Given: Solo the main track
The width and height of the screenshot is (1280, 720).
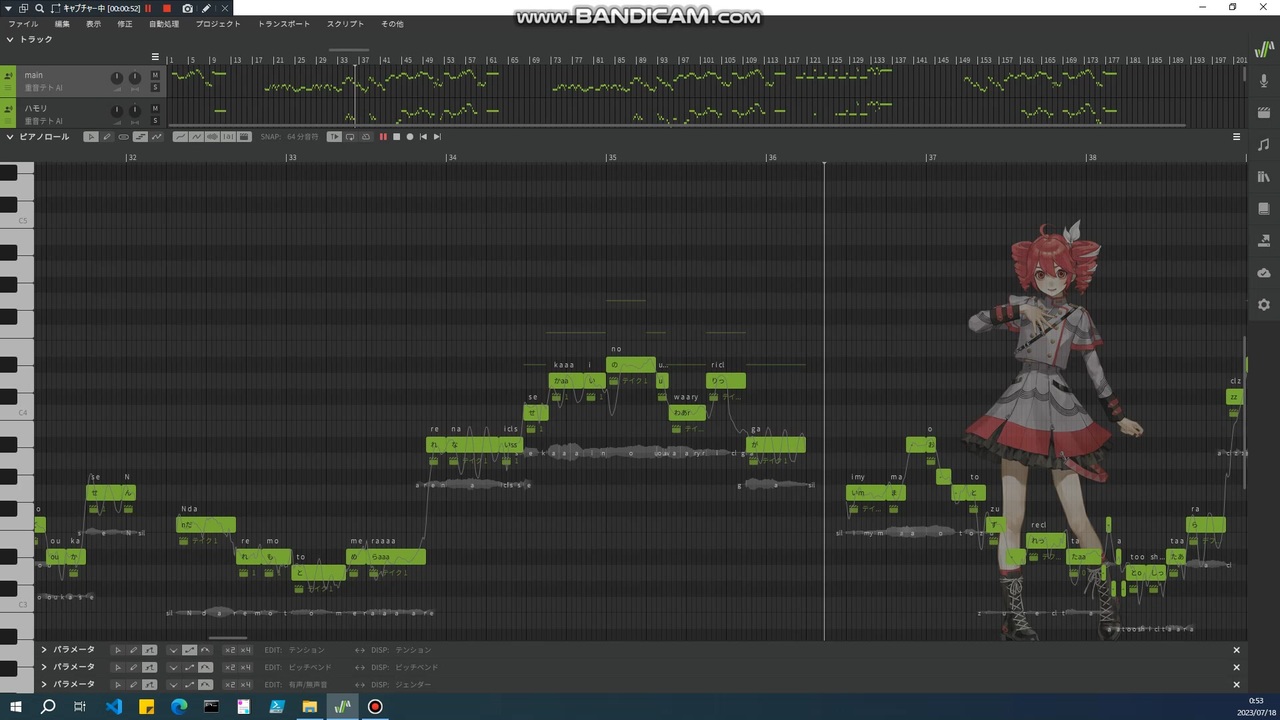Looking at the screenshot, I should click(155, 87).
